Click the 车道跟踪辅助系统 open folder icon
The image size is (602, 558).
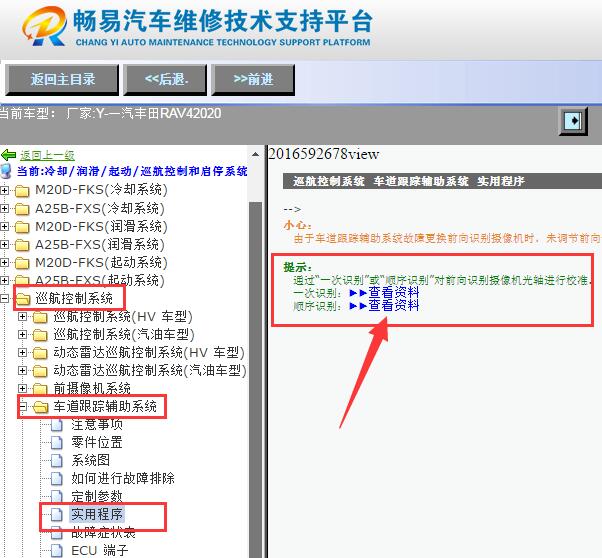(x=41, y=407)
